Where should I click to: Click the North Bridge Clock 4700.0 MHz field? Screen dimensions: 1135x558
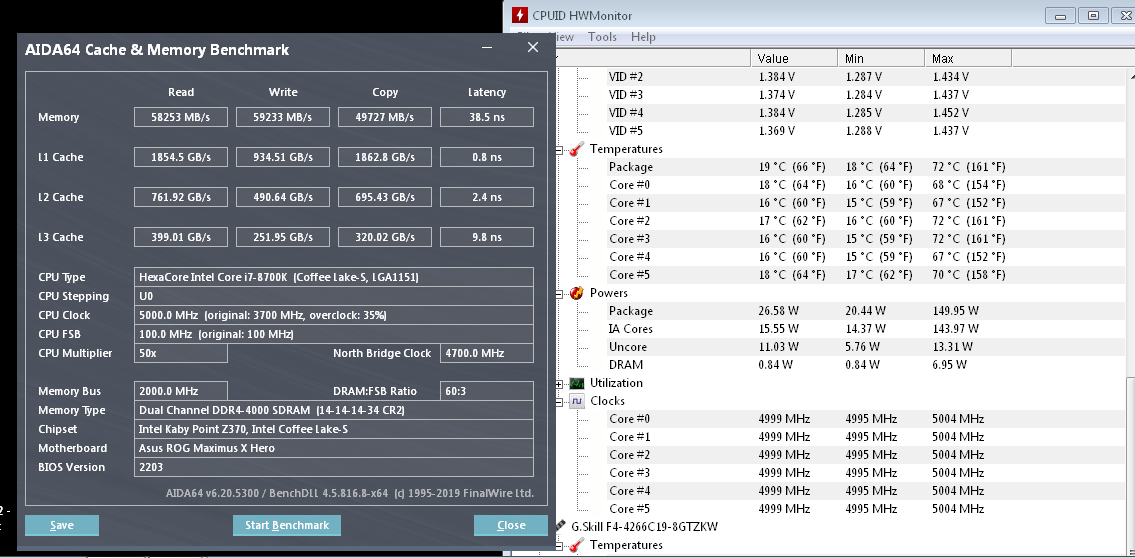coord(487,353)
